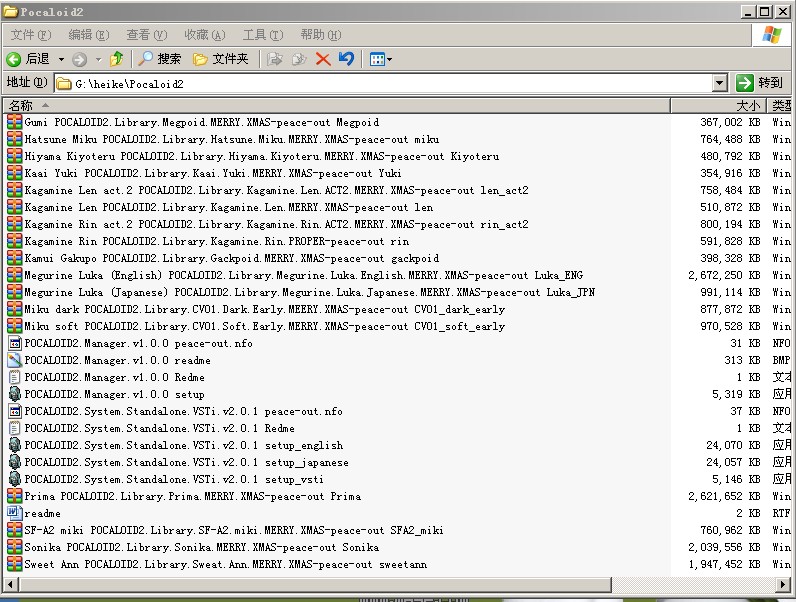Select the Kagamine Rin PROPER archive icon
This screenshot has height=602, width=796.
pyautogui.click(x=15, y=241)
